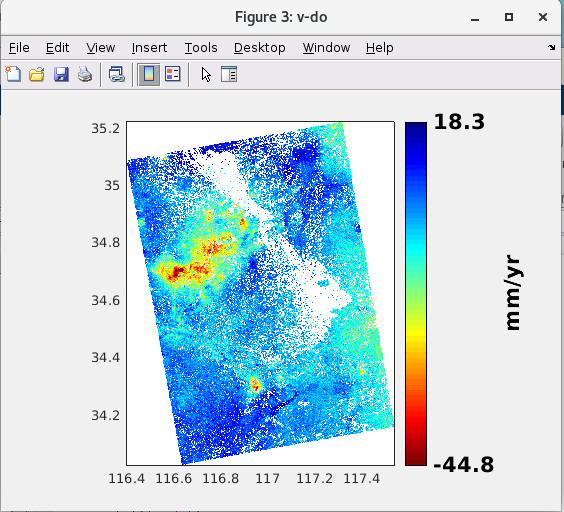
Task: Close the Figure 3 window
Action: (x=543, y=17)
